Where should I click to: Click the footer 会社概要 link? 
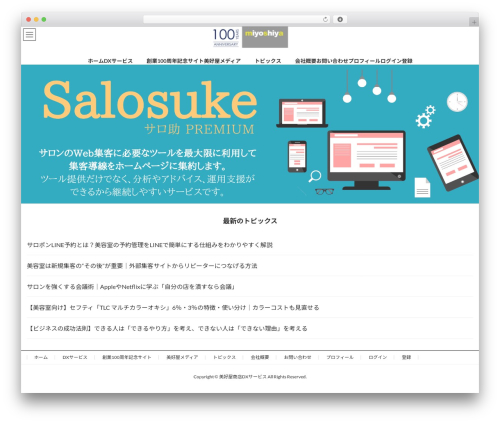pyautogui.click(x=260, y=357)
